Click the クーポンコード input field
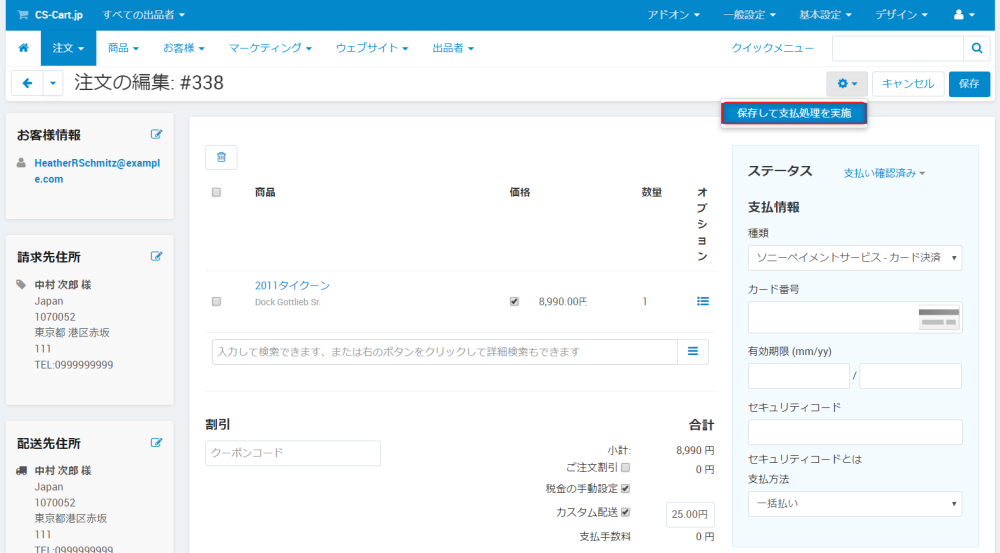The width and height of the screenshot is (1000, 553). click(293, 453)
